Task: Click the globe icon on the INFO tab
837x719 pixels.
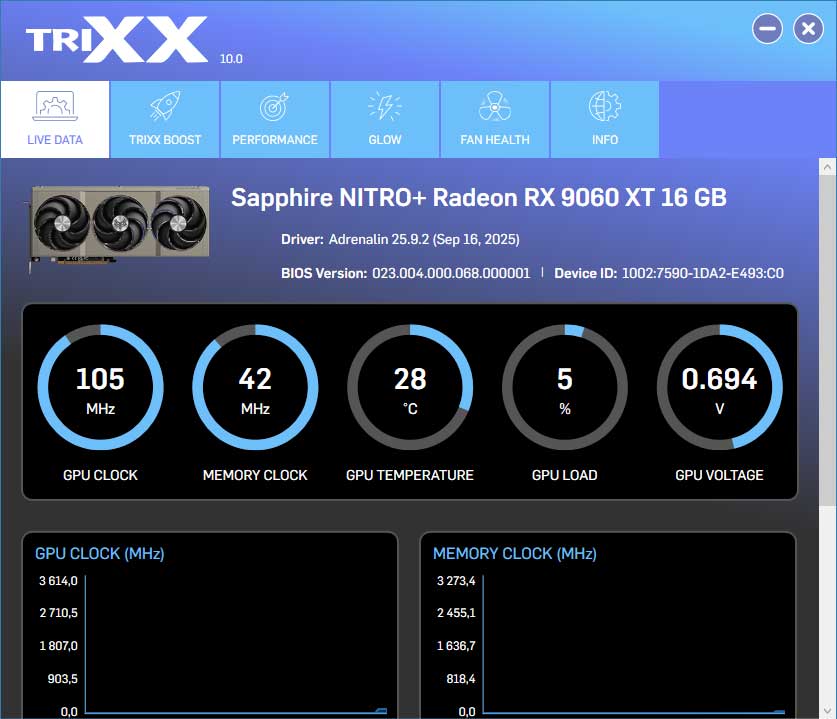Action: click(604, 104)
